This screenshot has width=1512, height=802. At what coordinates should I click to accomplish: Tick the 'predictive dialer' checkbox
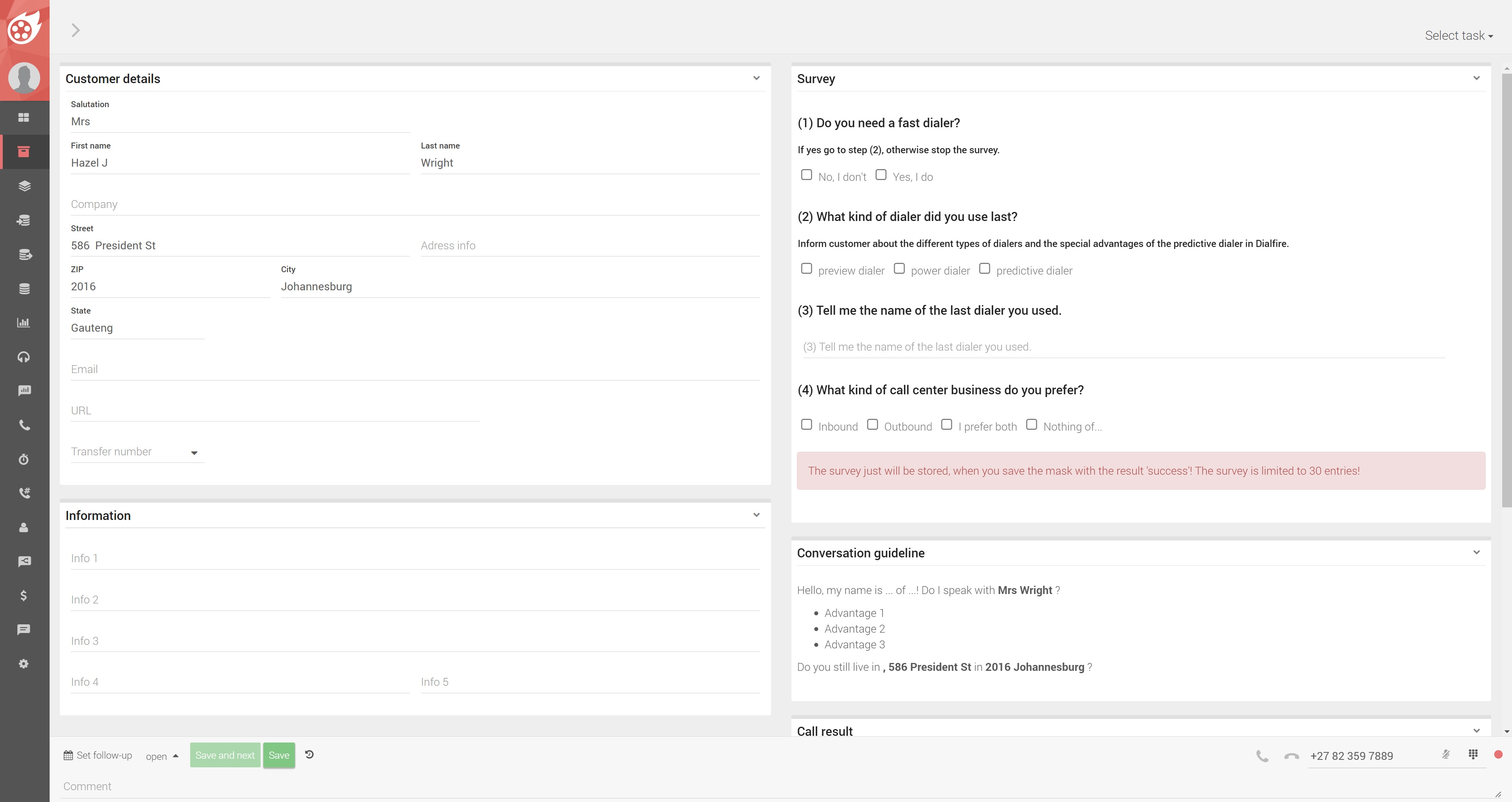point(984,269)
